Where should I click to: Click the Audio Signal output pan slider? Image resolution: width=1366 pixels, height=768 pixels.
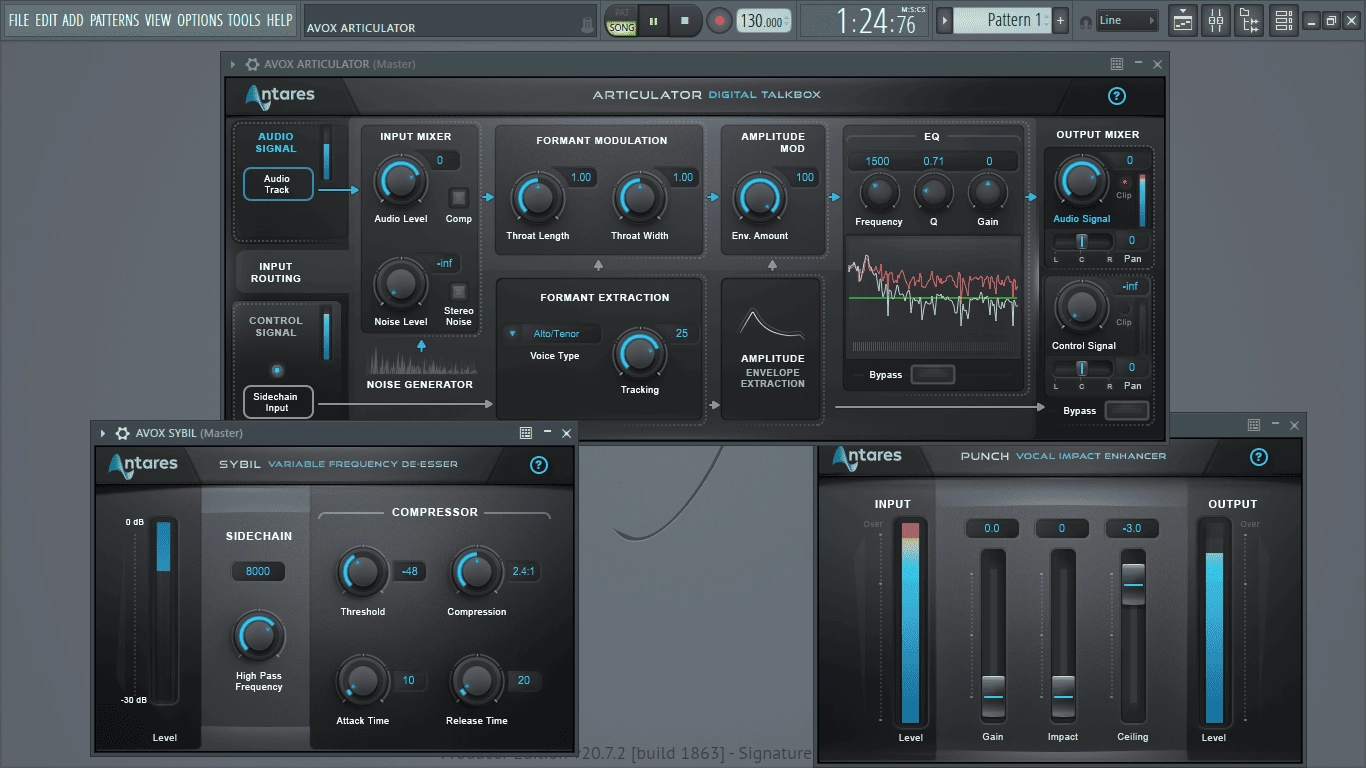click(1081, 242)
